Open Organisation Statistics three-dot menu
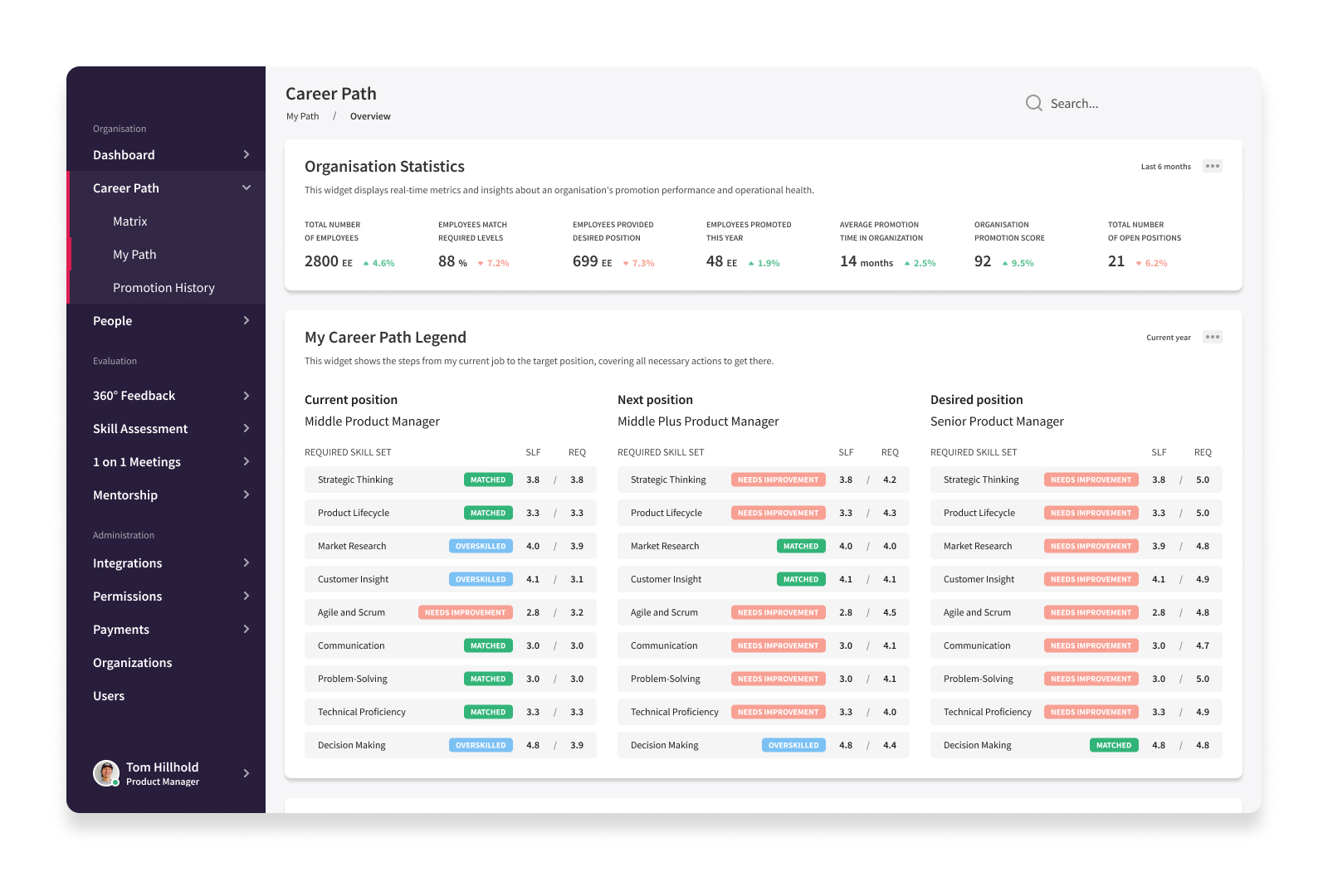The height and width of the screenshot is (896, 1328). tap(1213, 166)
